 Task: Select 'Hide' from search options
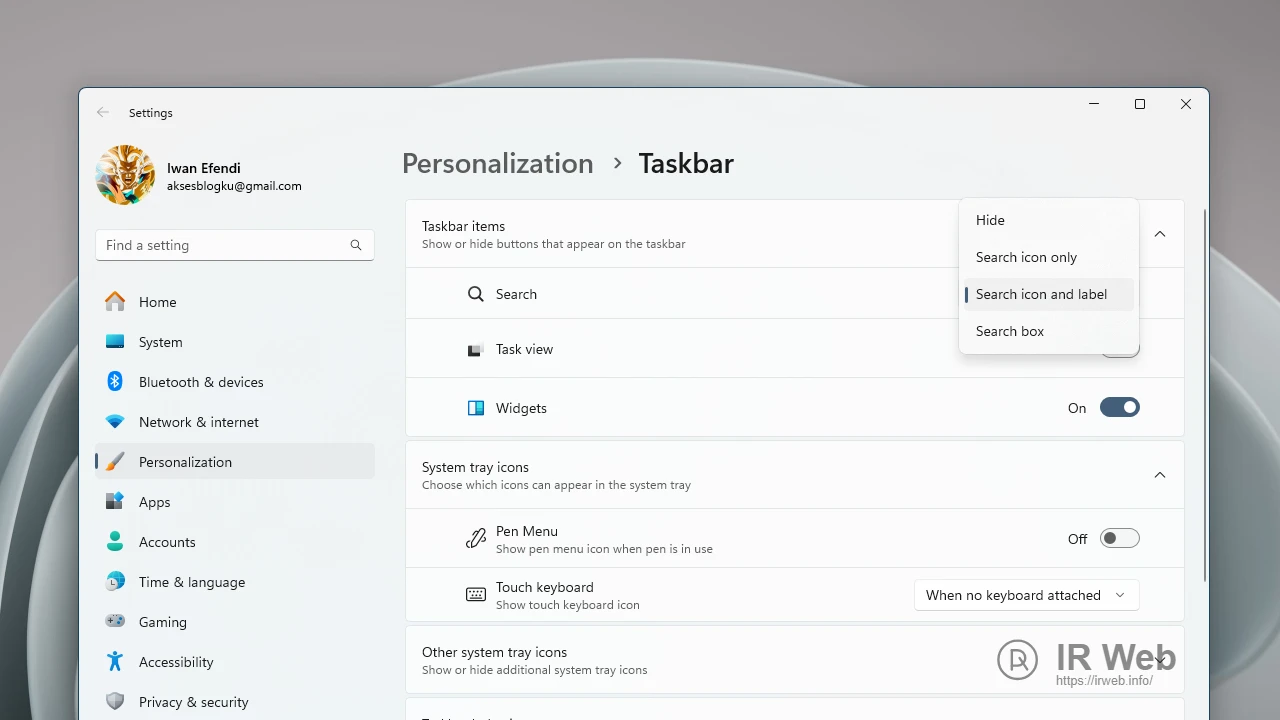[990, 220]
